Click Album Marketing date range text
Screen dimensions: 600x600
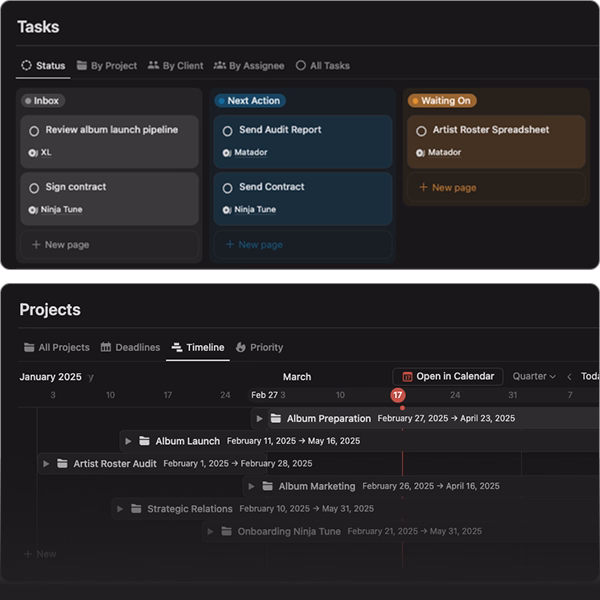[431, 486]
